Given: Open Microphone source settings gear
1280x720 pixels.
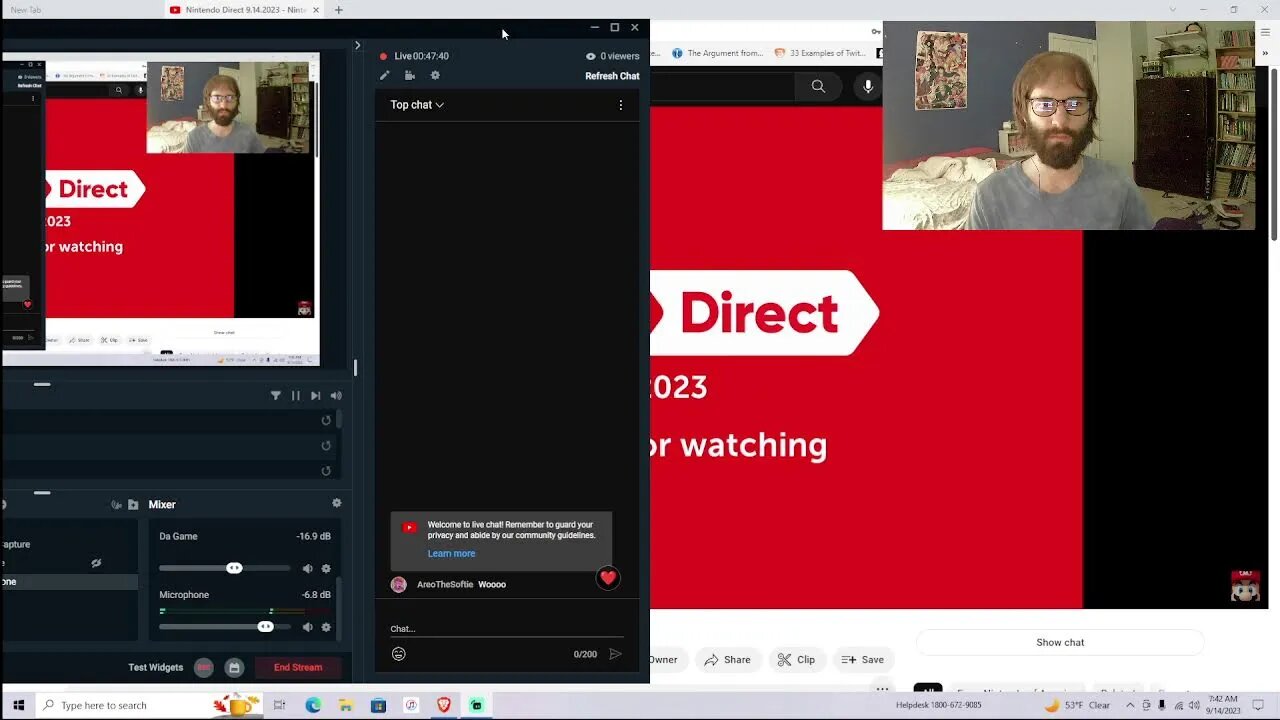Looking at the screenshot, I should tap(325, 627).
